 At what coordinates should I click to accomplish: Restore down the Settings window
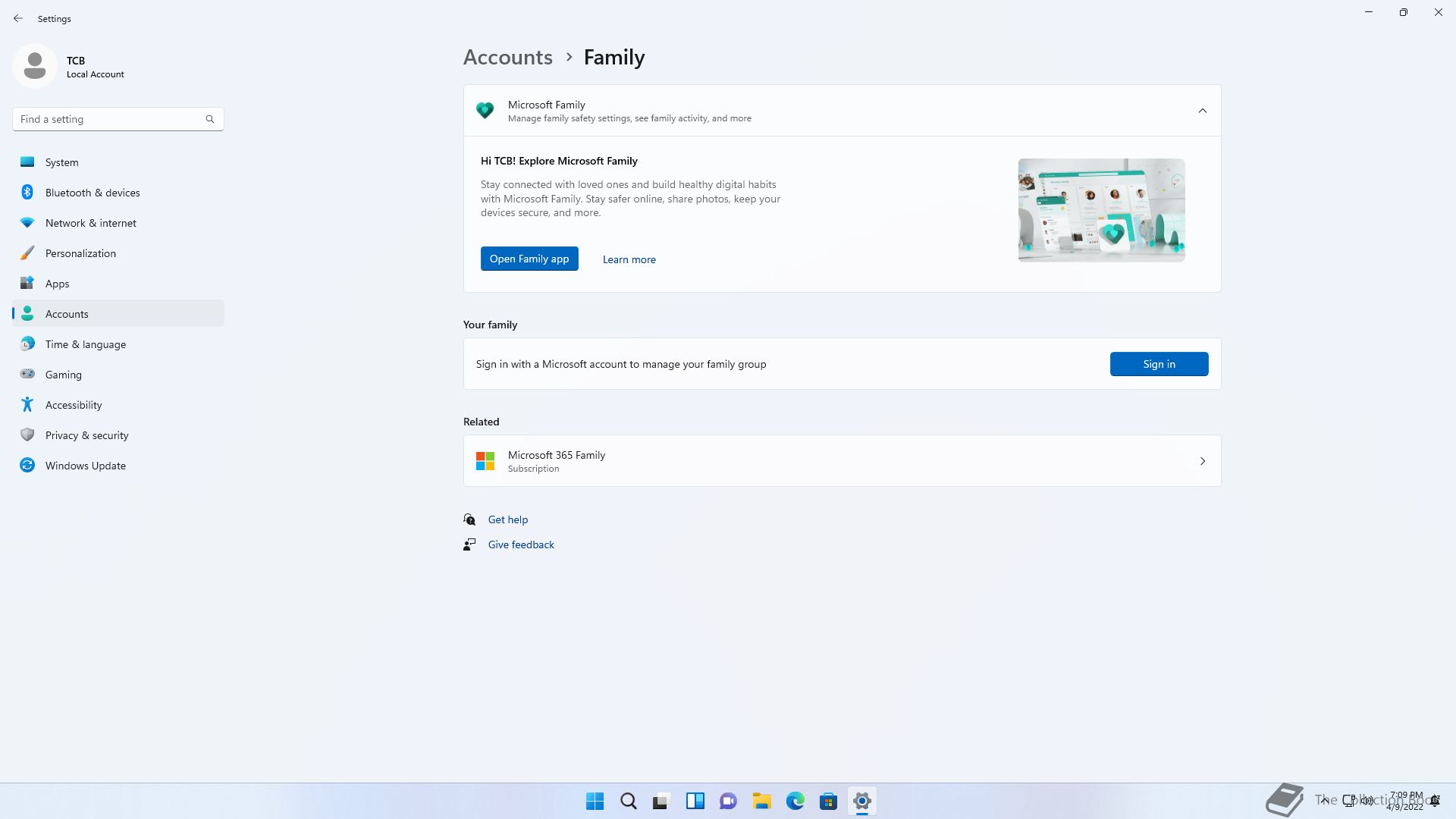(x=1404, y=12)
